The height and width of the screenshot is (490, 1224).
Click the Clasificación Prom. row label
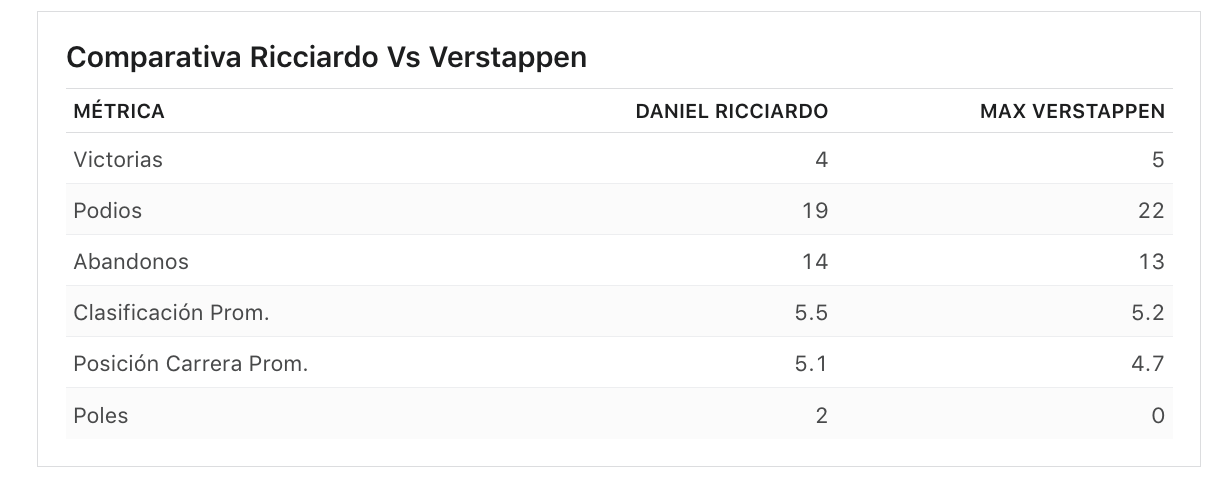171,312
